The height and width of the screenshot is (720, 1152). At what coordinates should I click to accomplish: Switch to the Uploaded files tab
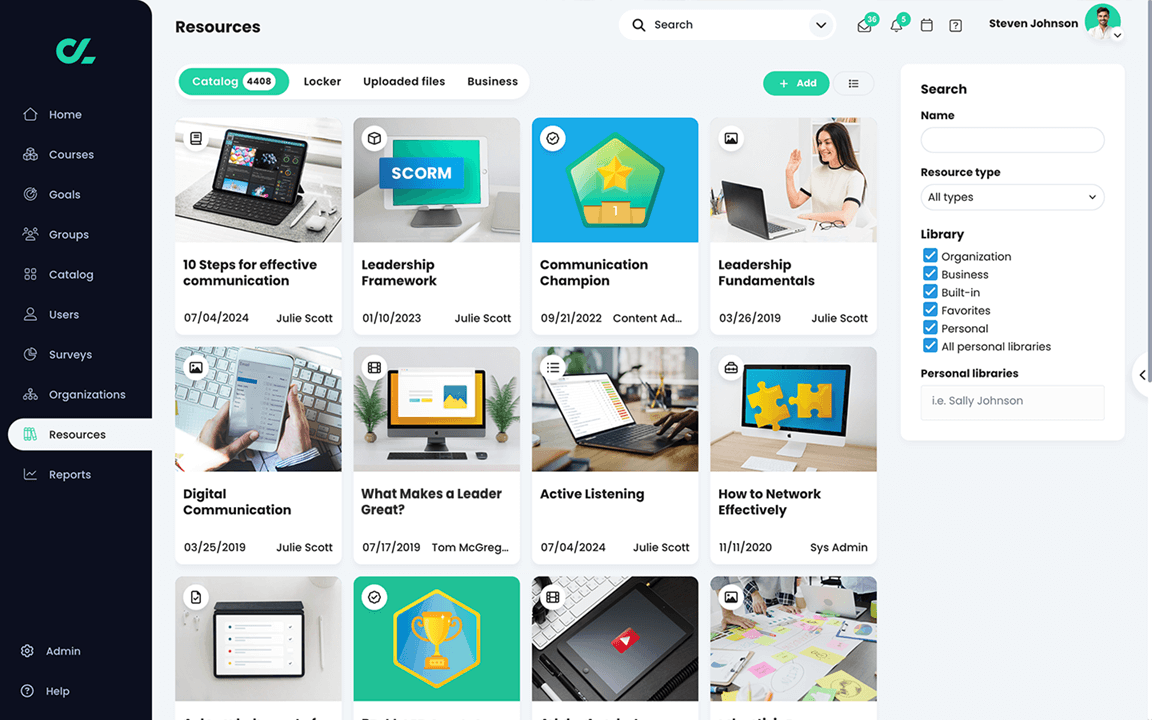coord(404,82)
